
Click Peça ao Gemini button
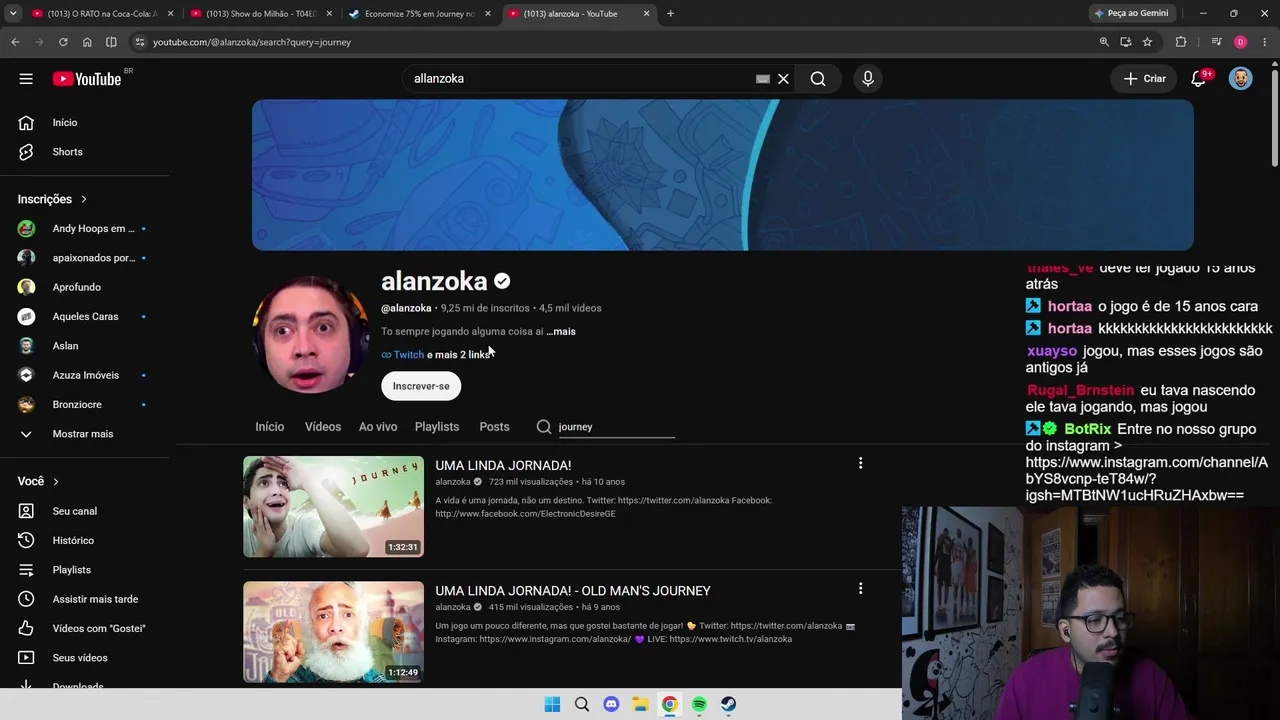[x=1132, y=14]
